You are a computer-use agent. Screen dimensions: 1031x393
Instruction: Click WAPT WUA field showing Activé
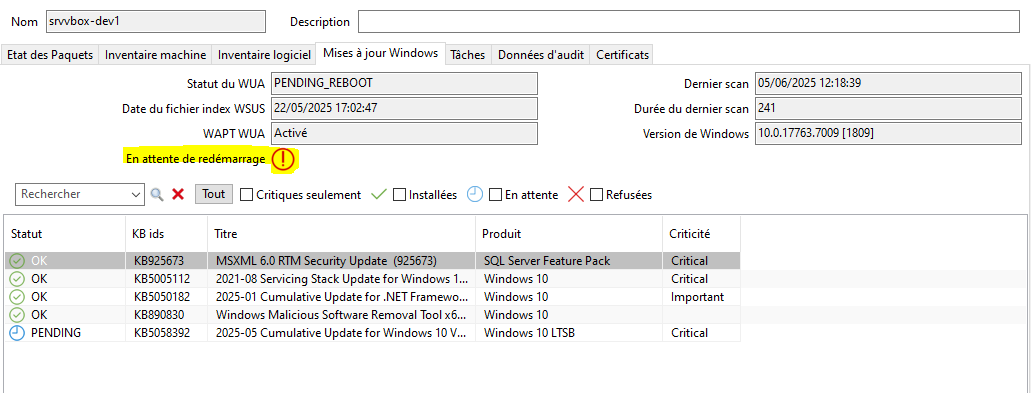click(x=404, y=133)
